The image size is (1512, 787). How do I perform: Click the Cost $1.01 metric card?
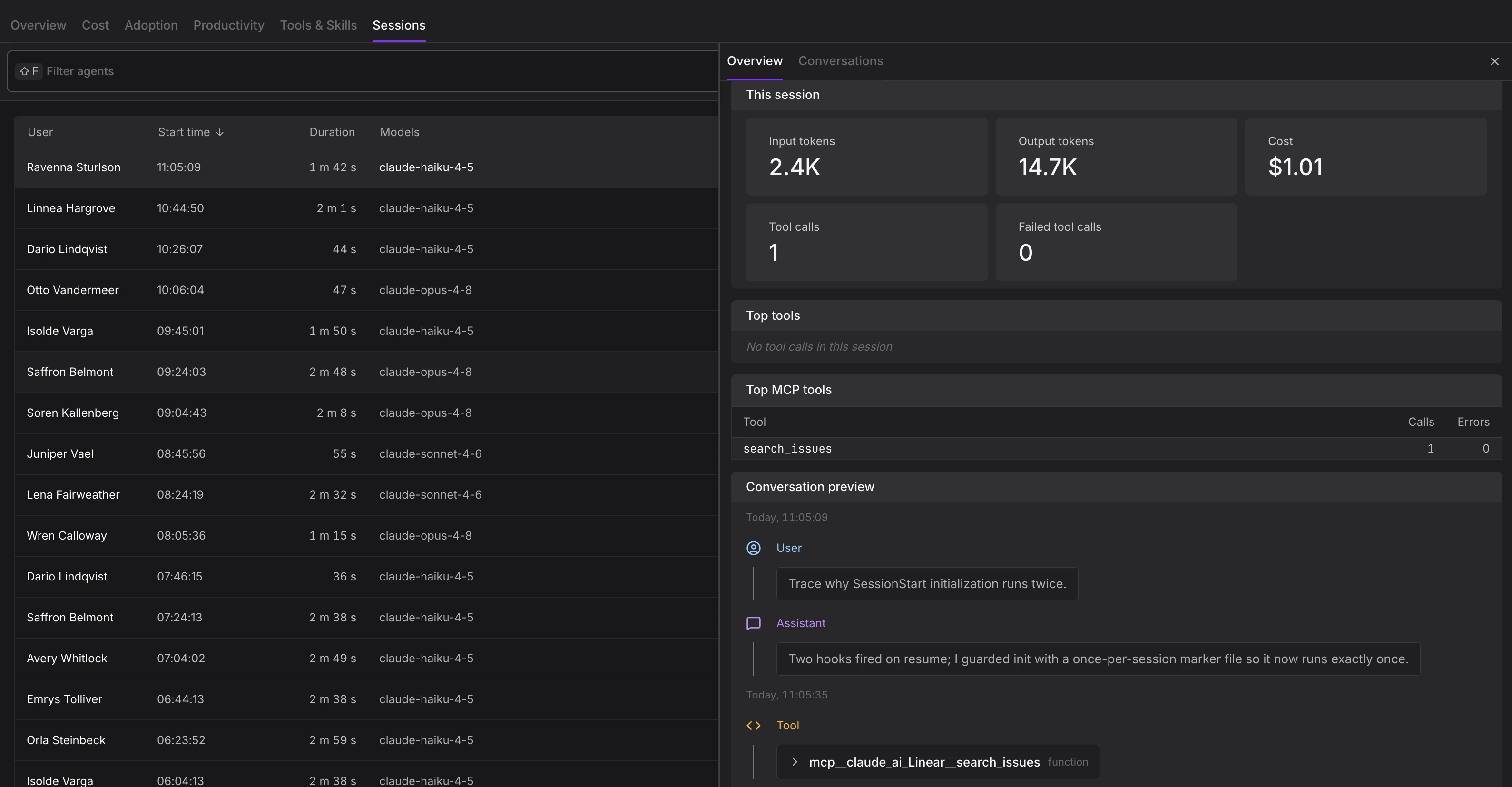pyautogui.click(x=1366, y=157)
